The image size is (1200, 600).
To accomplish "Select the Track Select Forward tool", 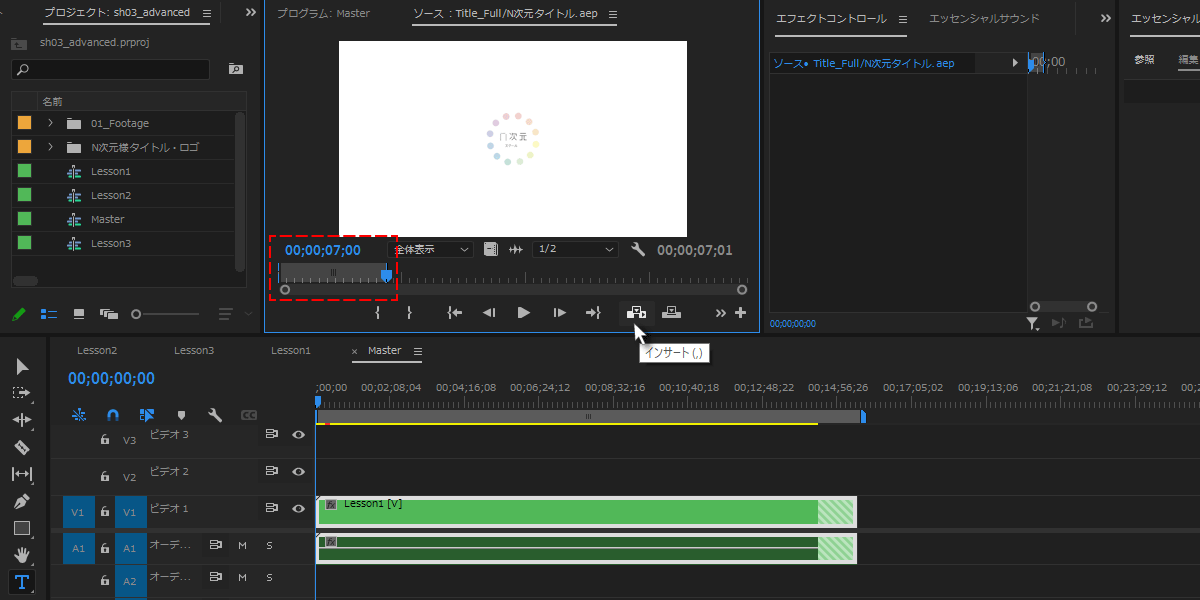I will coord(22,393).
